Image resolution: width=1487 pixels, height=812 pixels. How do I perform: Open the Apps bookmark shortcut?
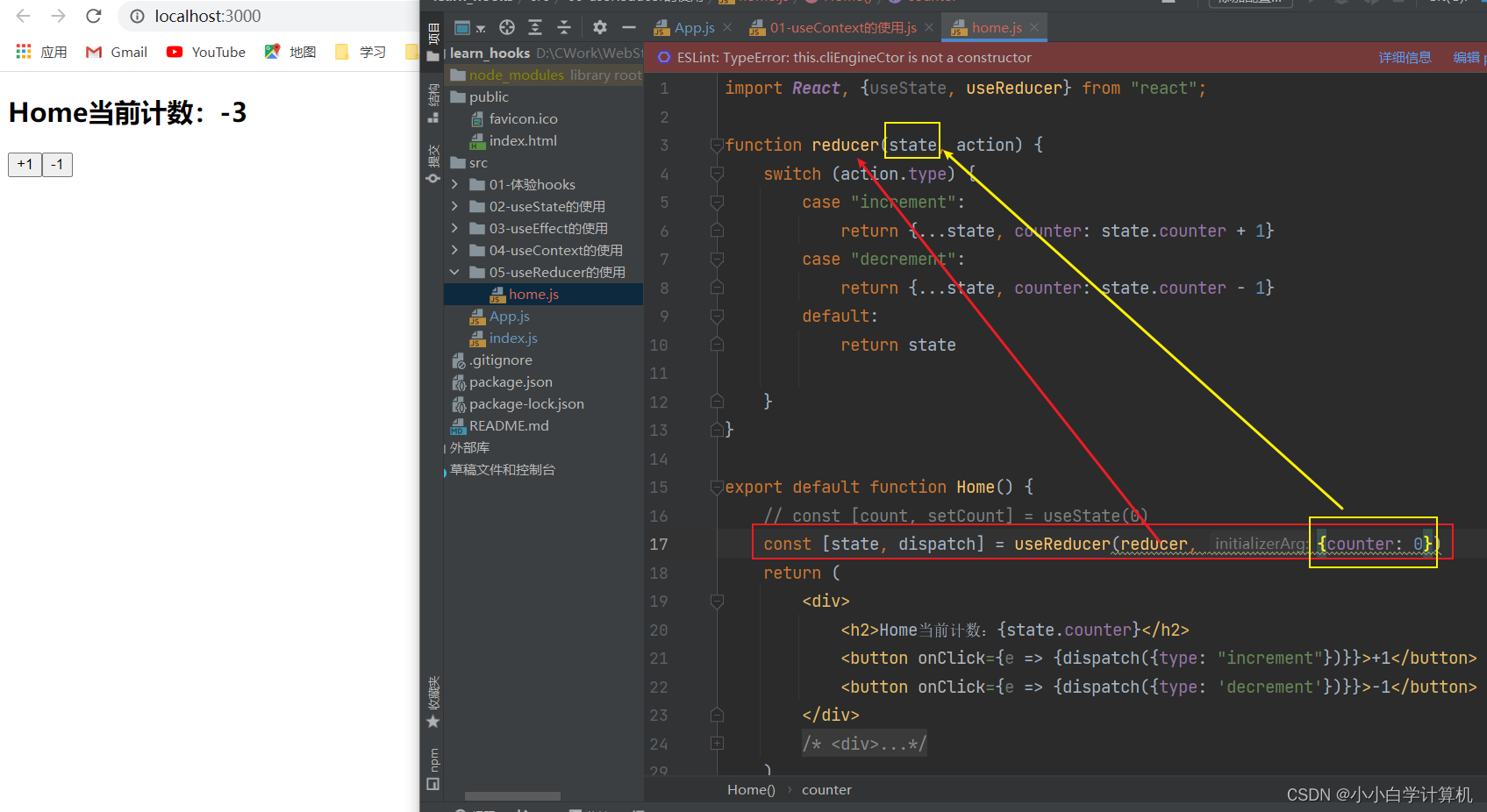[x=41, y=52]
